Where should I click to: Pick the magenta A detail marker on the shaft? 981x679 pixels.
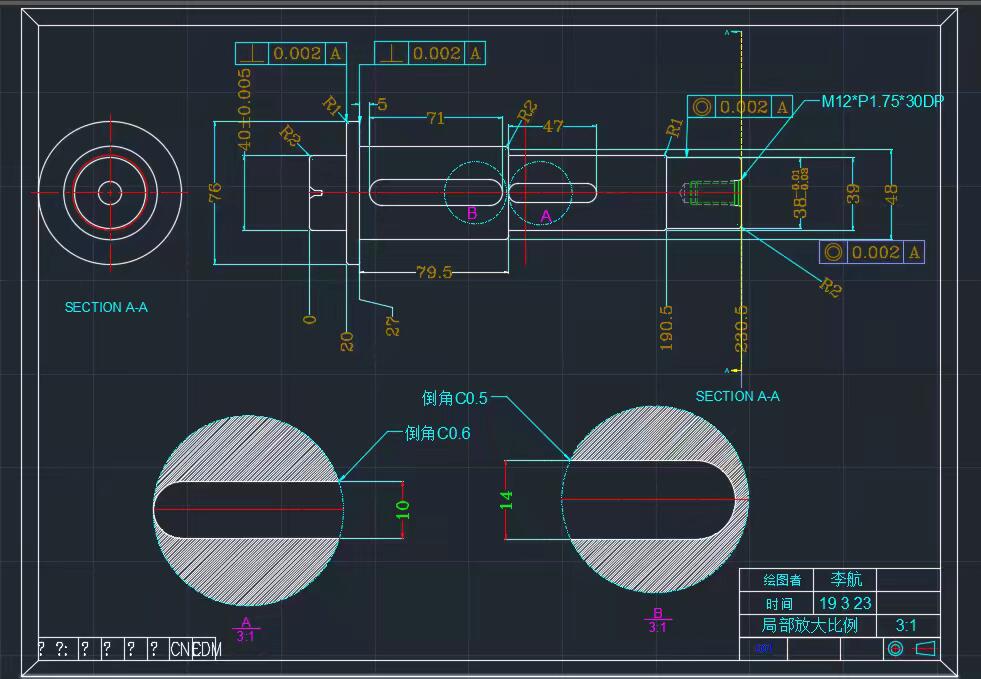coord(545,215)
